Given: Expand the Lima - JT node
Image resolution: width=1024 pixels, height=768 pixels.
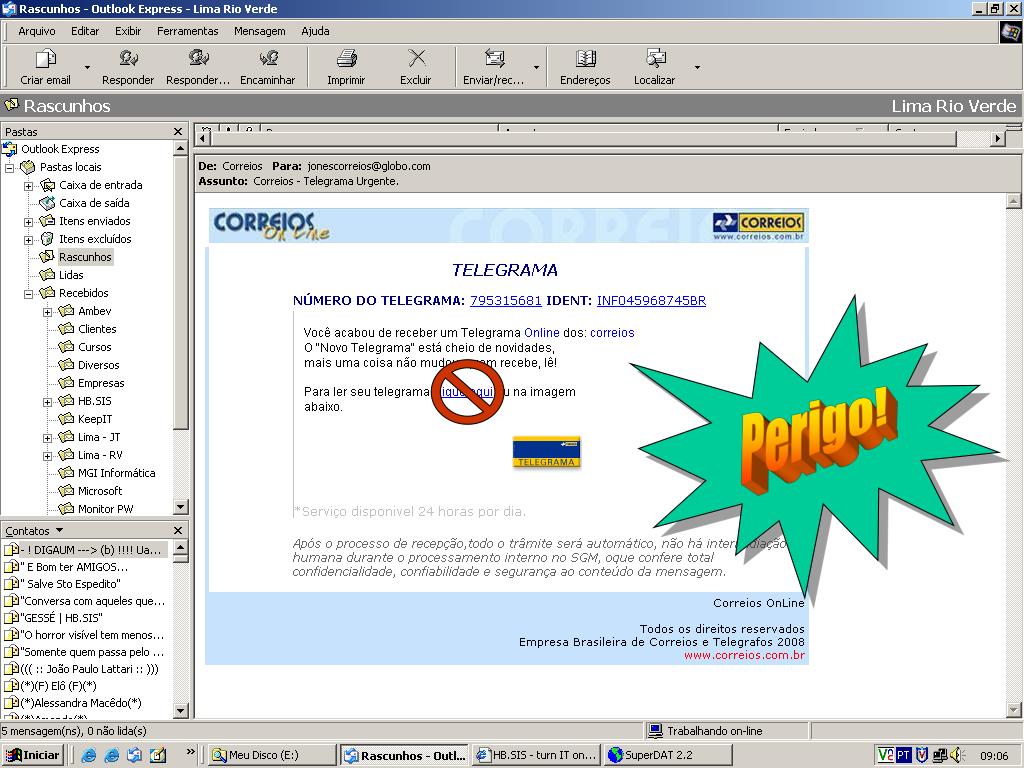Looking at the screenshot, I should (x=48, y=438).
